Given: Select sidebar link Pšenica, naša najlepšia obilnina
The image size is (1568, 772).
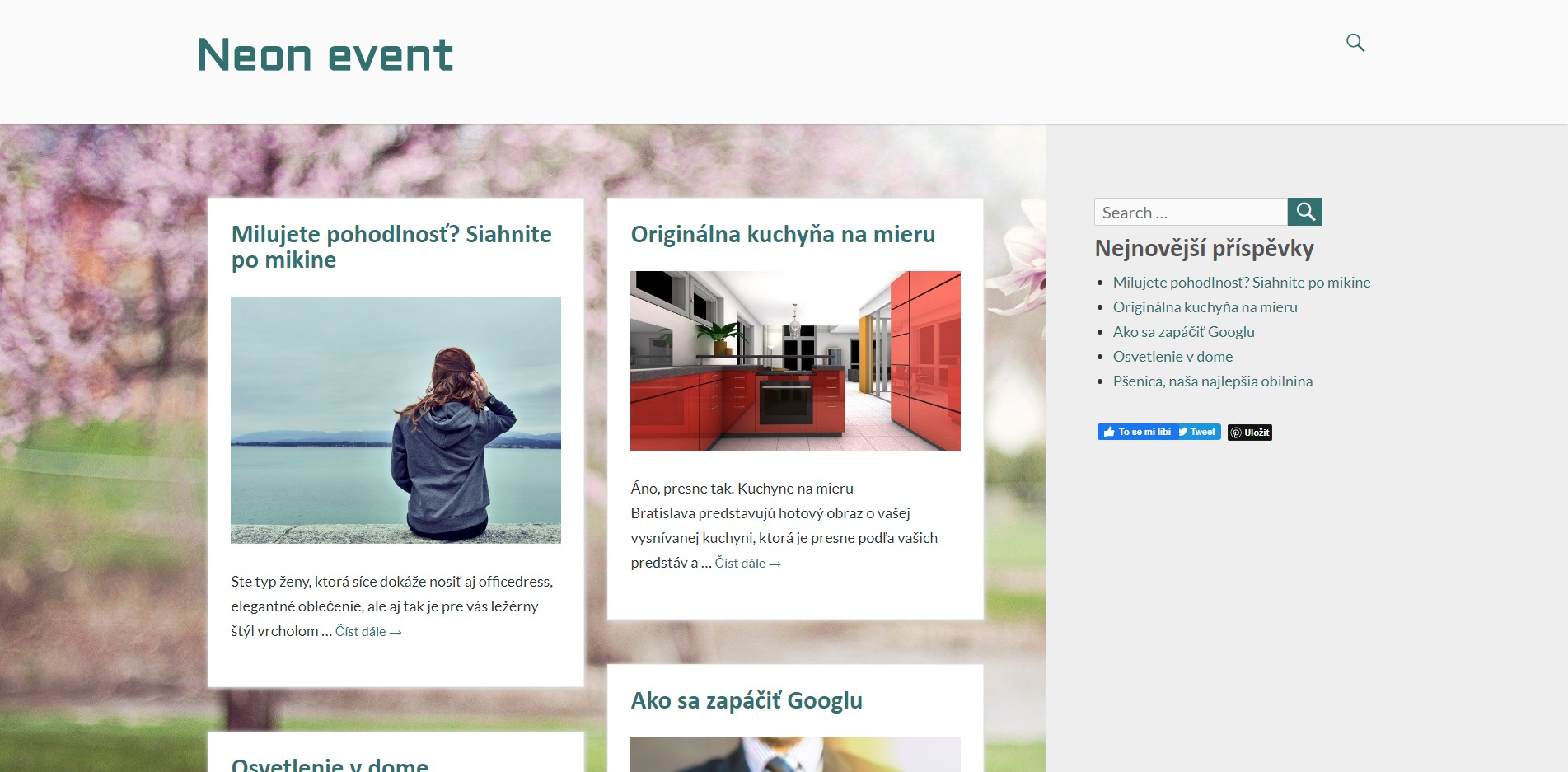Looking at the screenshot, I should click(x=1213, y=381).
